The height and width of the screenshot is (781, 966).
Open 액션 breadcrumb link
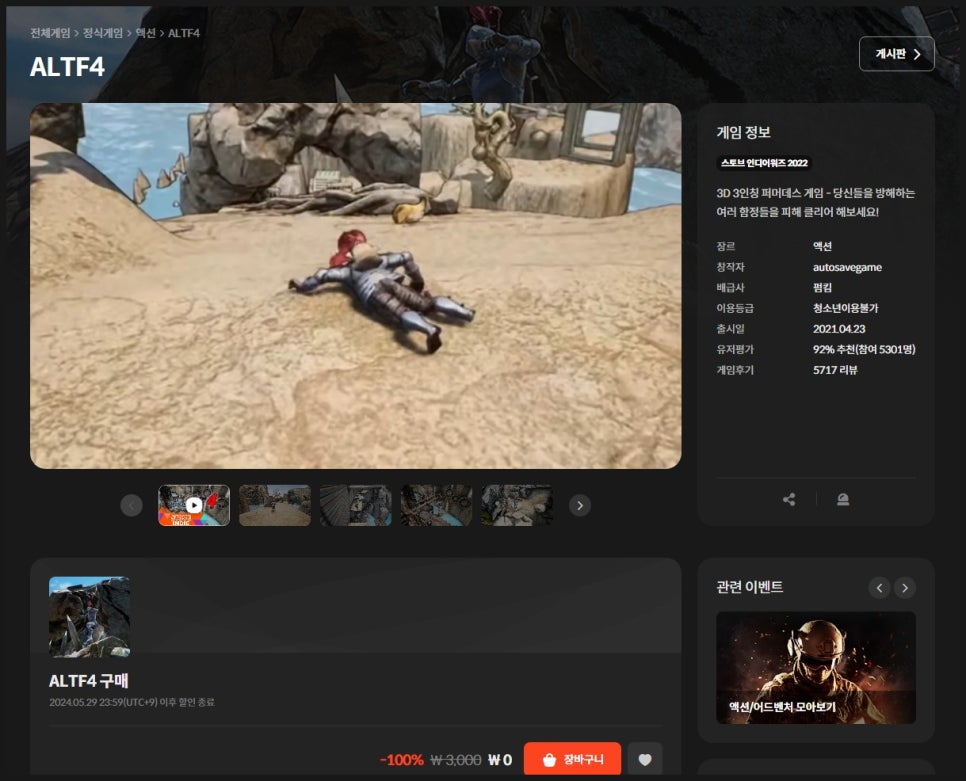tap(145, 33)
